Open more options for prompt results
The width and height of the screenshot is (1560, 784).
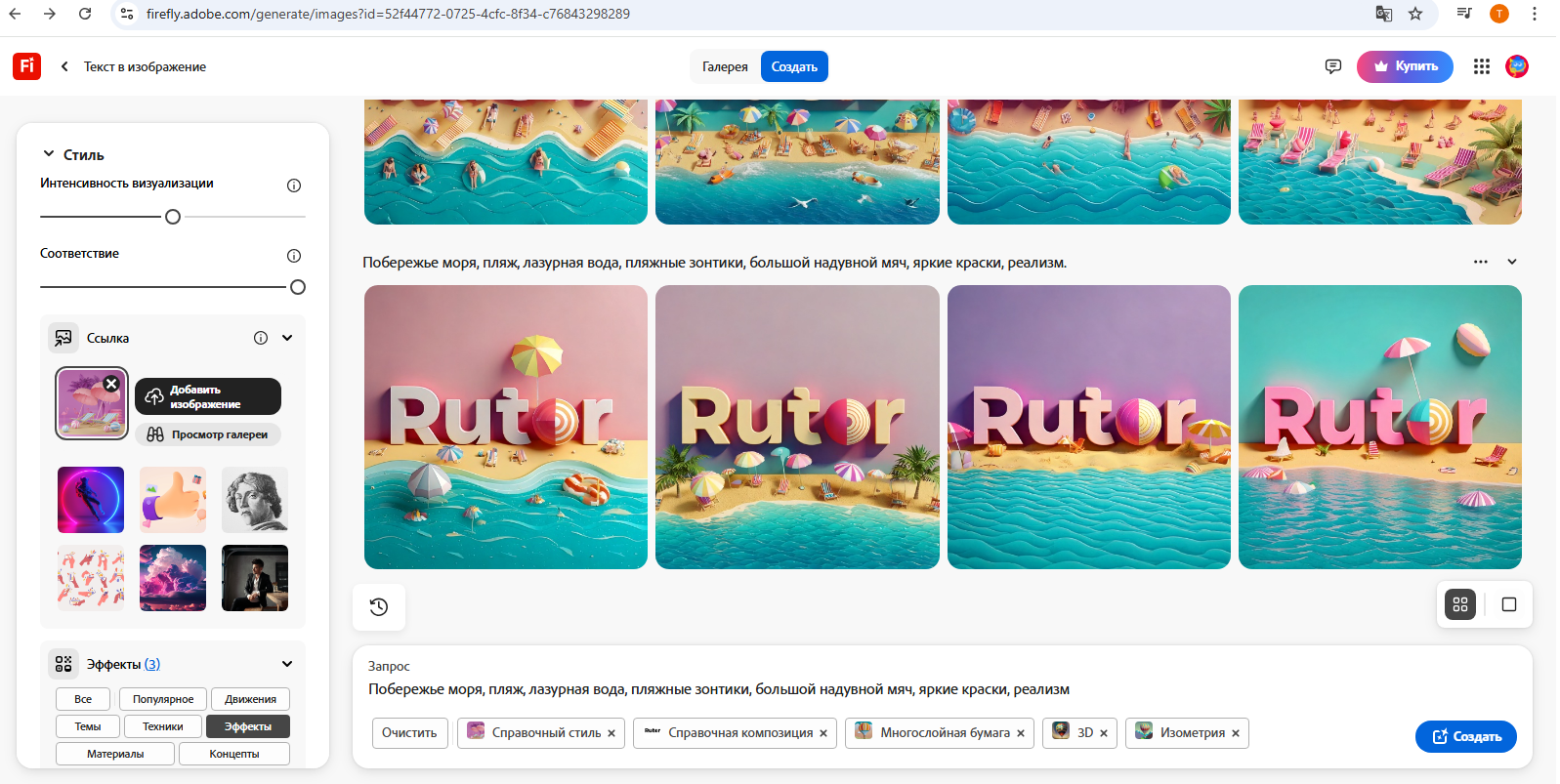click(x=1480, y=262)
